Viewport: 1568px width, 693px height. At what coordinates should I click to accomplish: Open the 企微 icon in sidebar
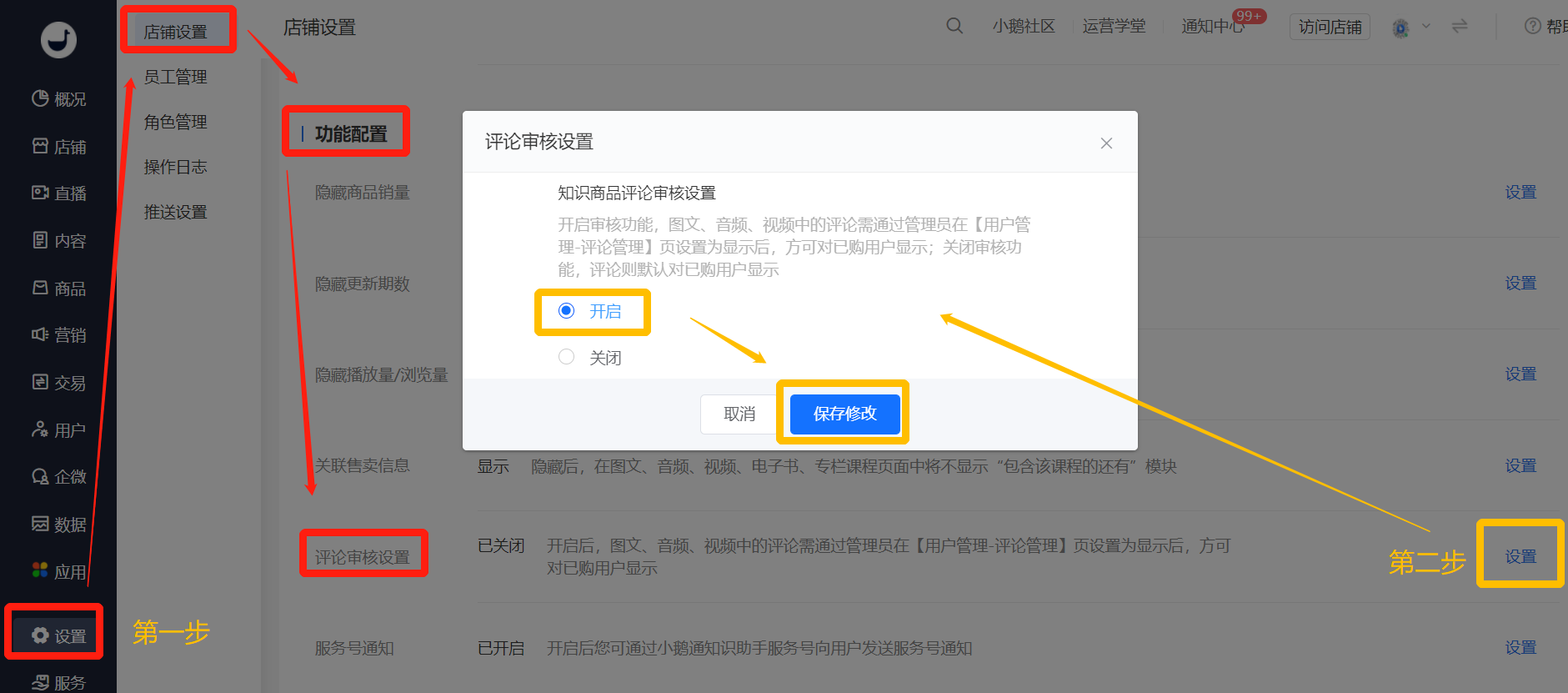click(x=40, y=476)
